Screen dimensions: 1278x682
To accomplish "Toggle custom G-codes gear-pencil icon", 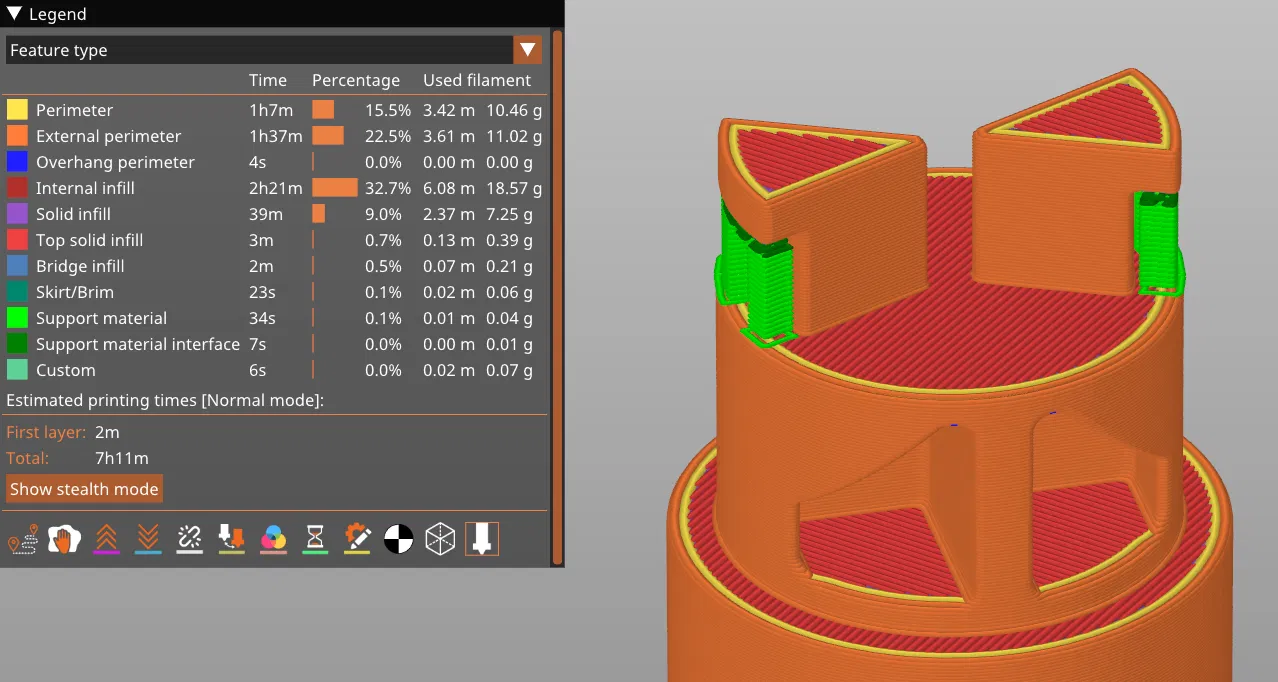I will pos(357,540).
